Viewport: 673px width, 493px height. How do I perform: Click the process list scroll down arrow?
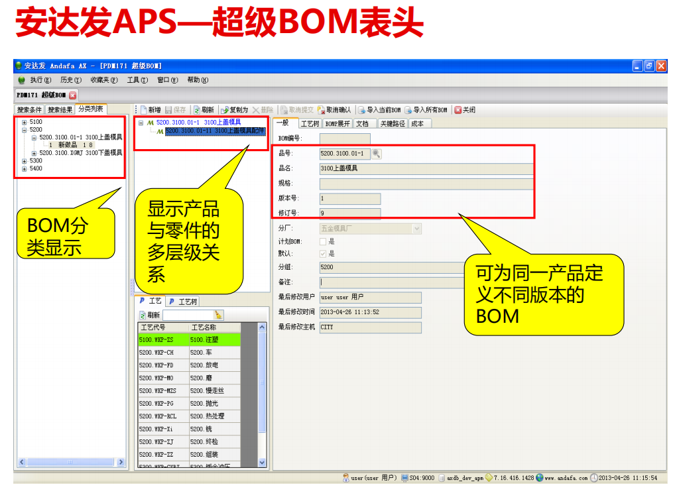[x=262, y=463]
